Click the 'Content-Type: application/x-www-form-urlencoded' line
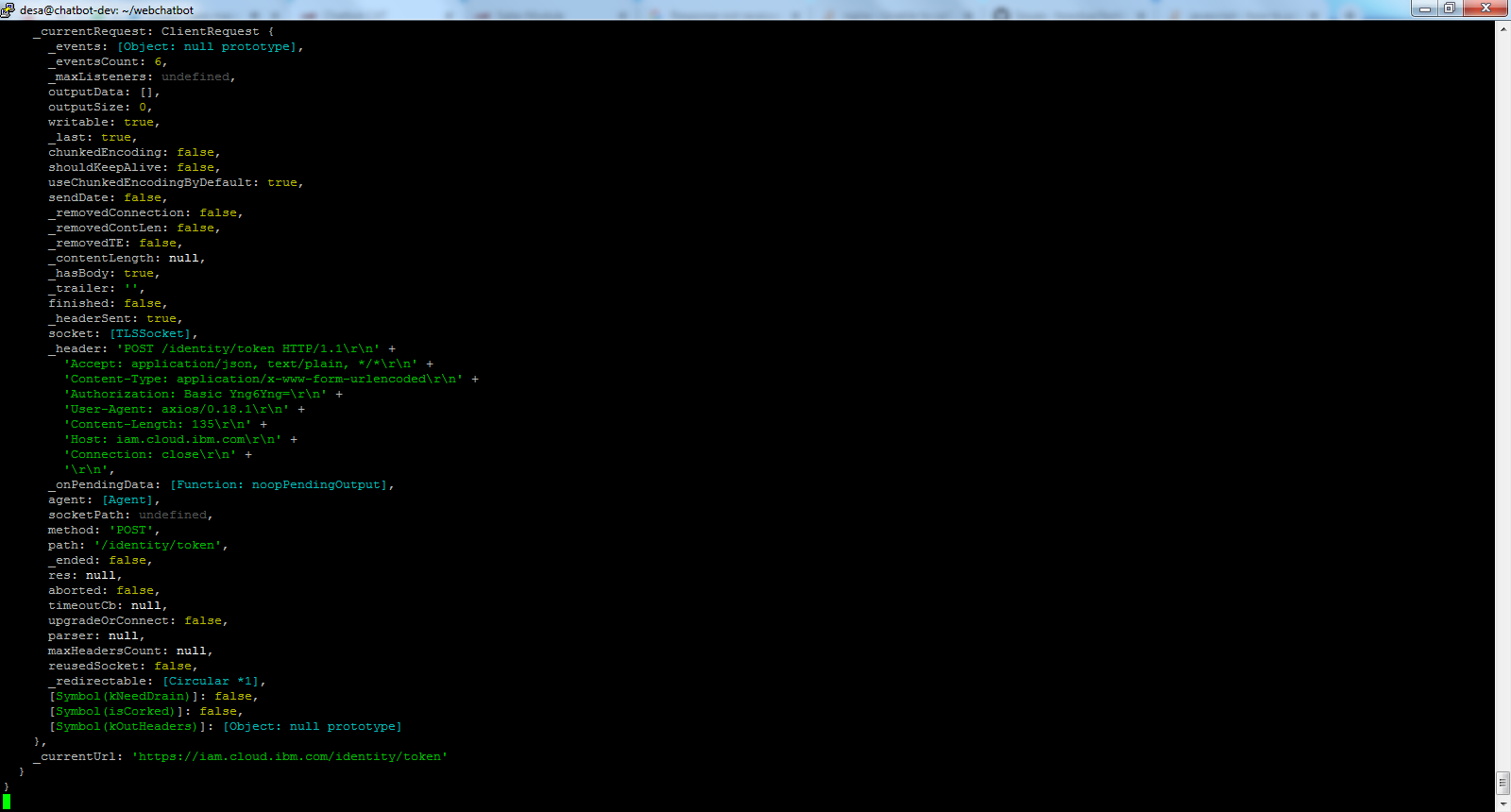 271,379
